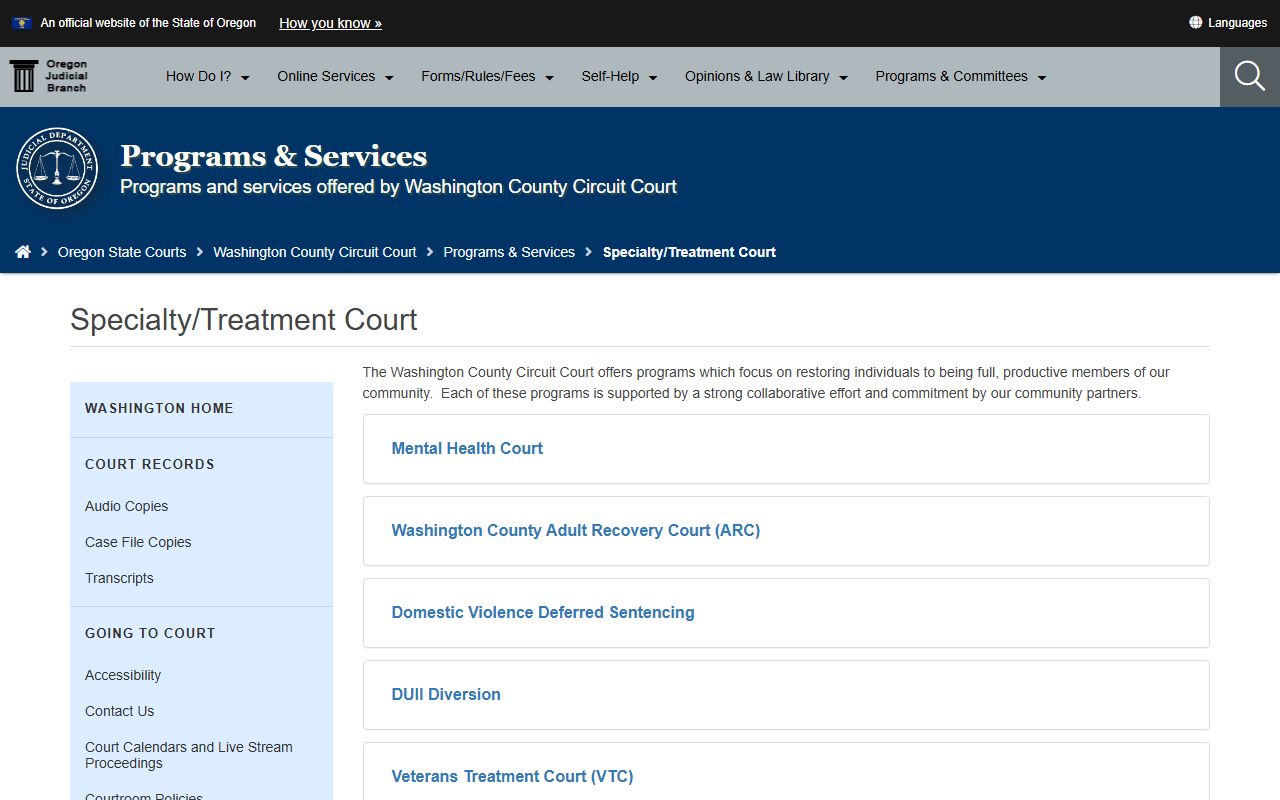This screenshot has width=1280, height=800.
Task: Open Audio Copies sidebar link
Action: point(126,506)
